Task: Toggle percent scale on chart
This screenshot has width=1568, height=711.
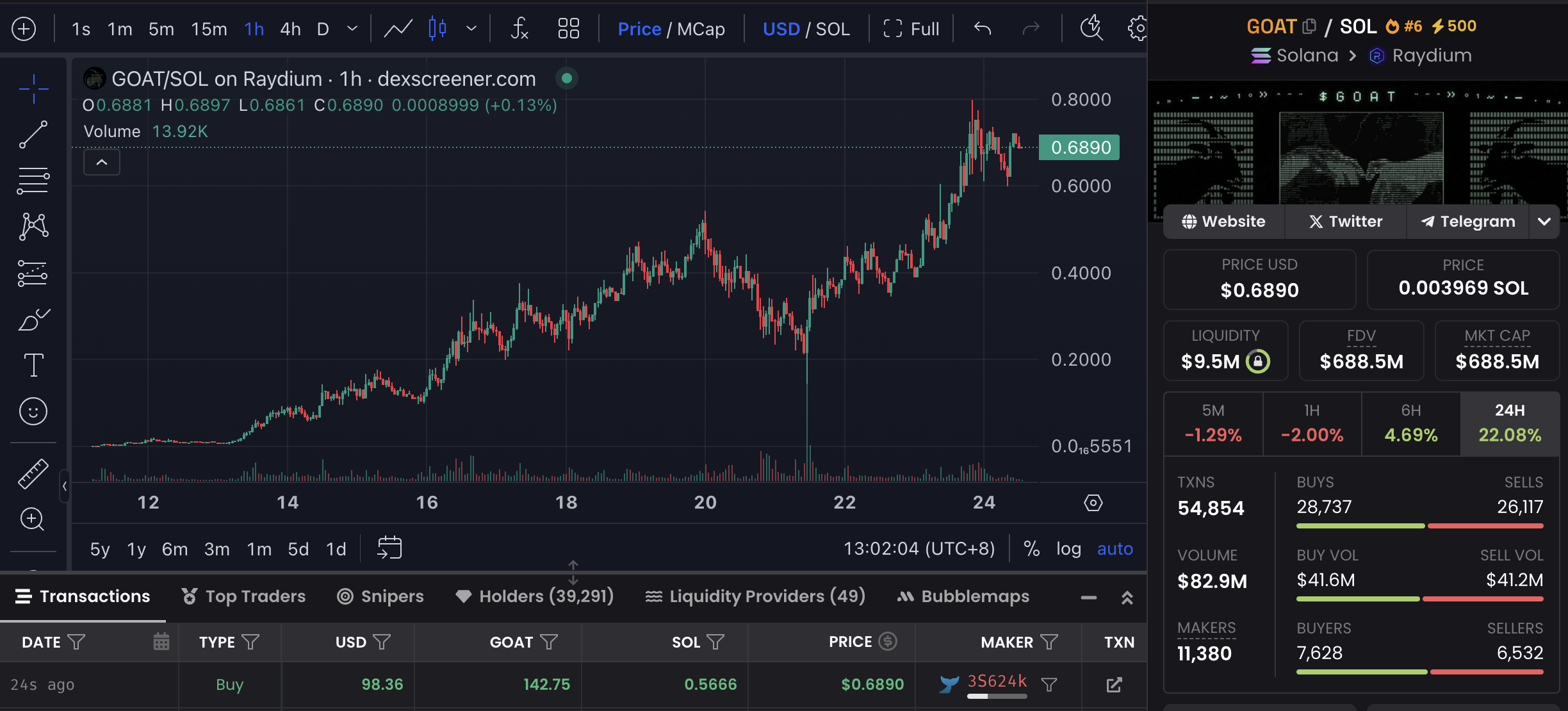Action: point(1031,549)
